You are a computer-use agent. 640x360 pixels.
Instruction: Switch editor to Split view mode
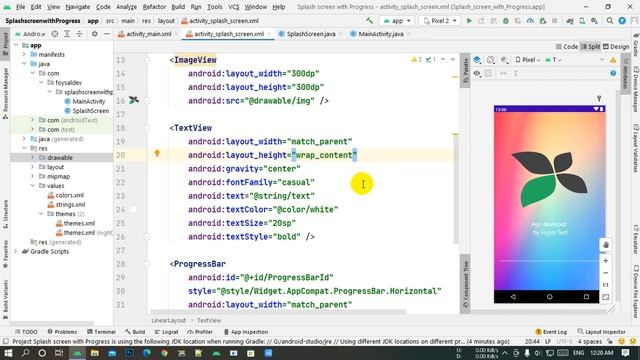590,47
